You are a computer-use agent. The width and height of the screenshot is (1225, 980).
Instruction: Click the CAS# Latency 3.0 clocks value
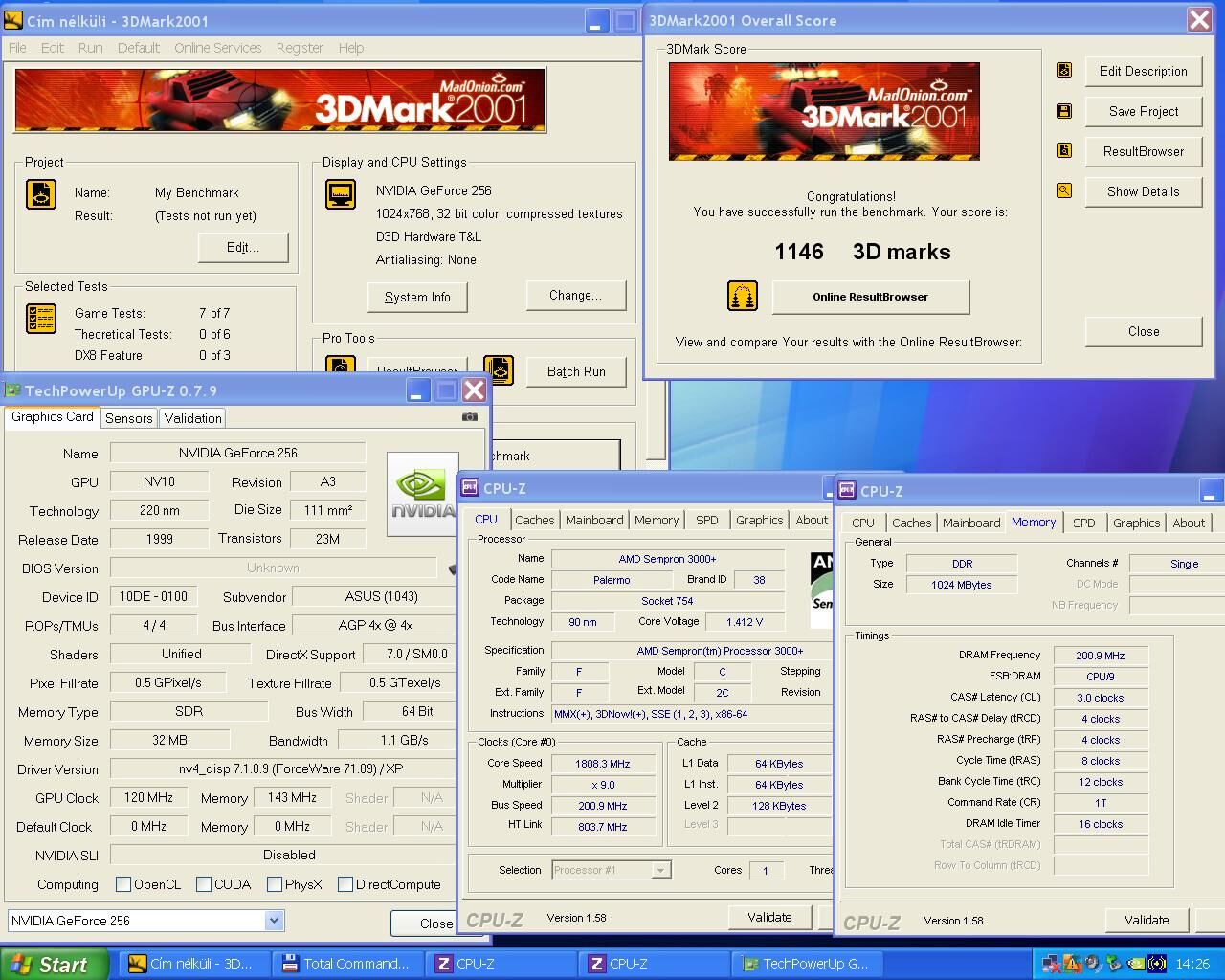[x=1101, y=698]
